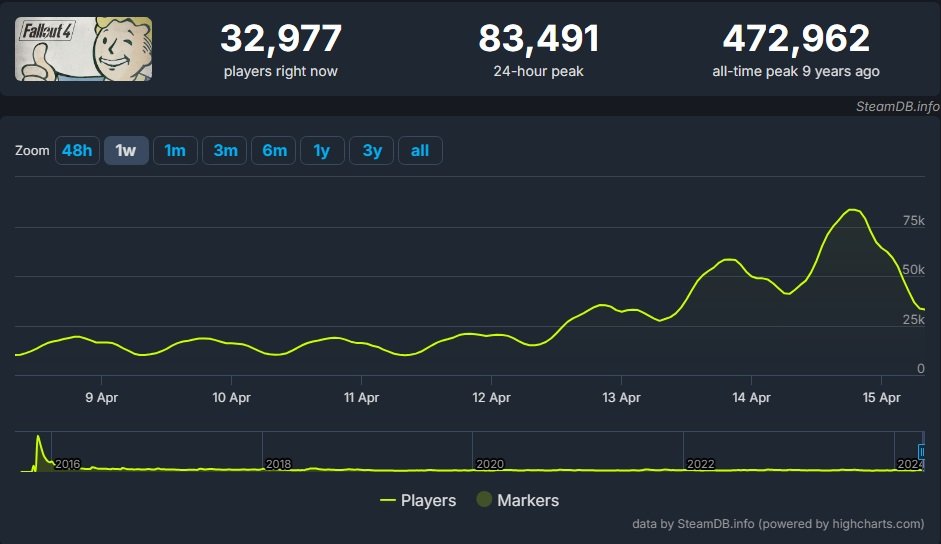This screenshot has width=941, height=544.
Task: Select the 48h zoom range
Action: click(x=77, y=151)
